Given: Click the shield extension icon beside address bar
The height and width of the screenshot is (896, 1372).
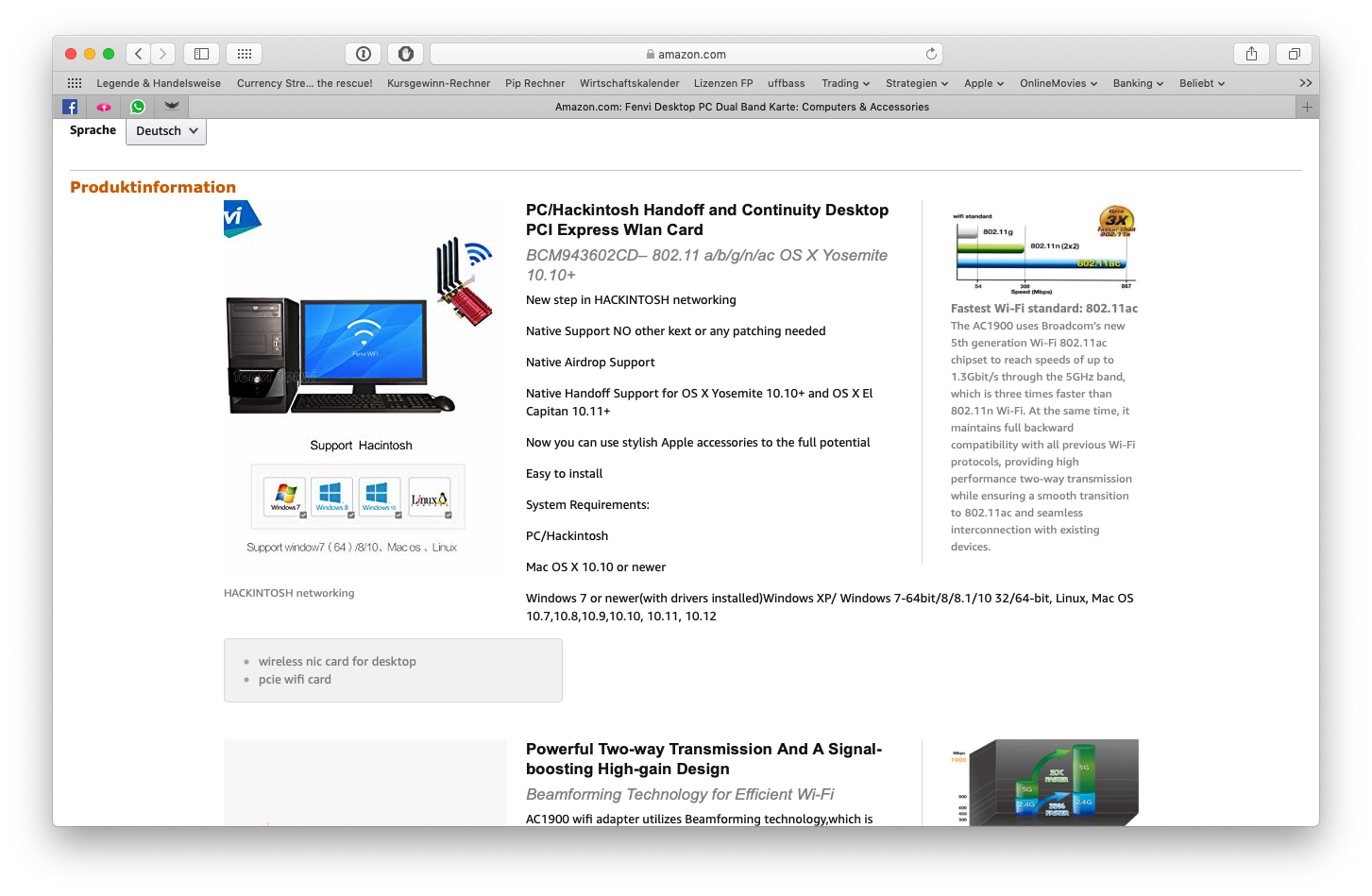Looking at the screenshot, I should click(x=406, y=54).
